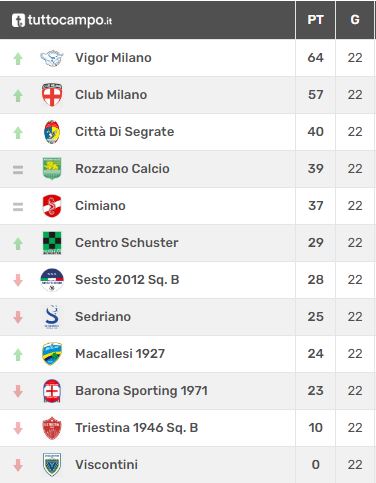Open the Cimiano red and white crest
376x483 pixels.
tap(52, 206)
